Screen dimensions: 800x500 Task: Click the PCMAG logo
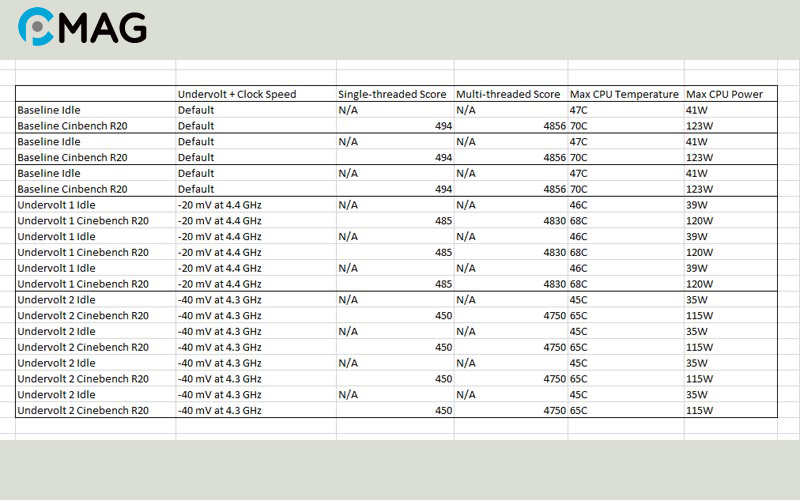click(82, 27)
